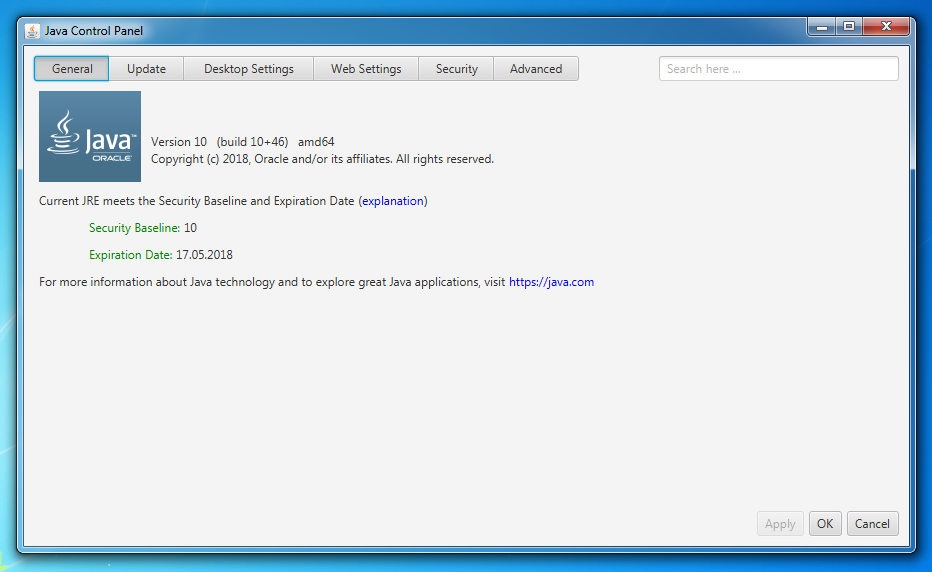Click the Expiration Date 17.05.2018 text

[x=160, y=254]
